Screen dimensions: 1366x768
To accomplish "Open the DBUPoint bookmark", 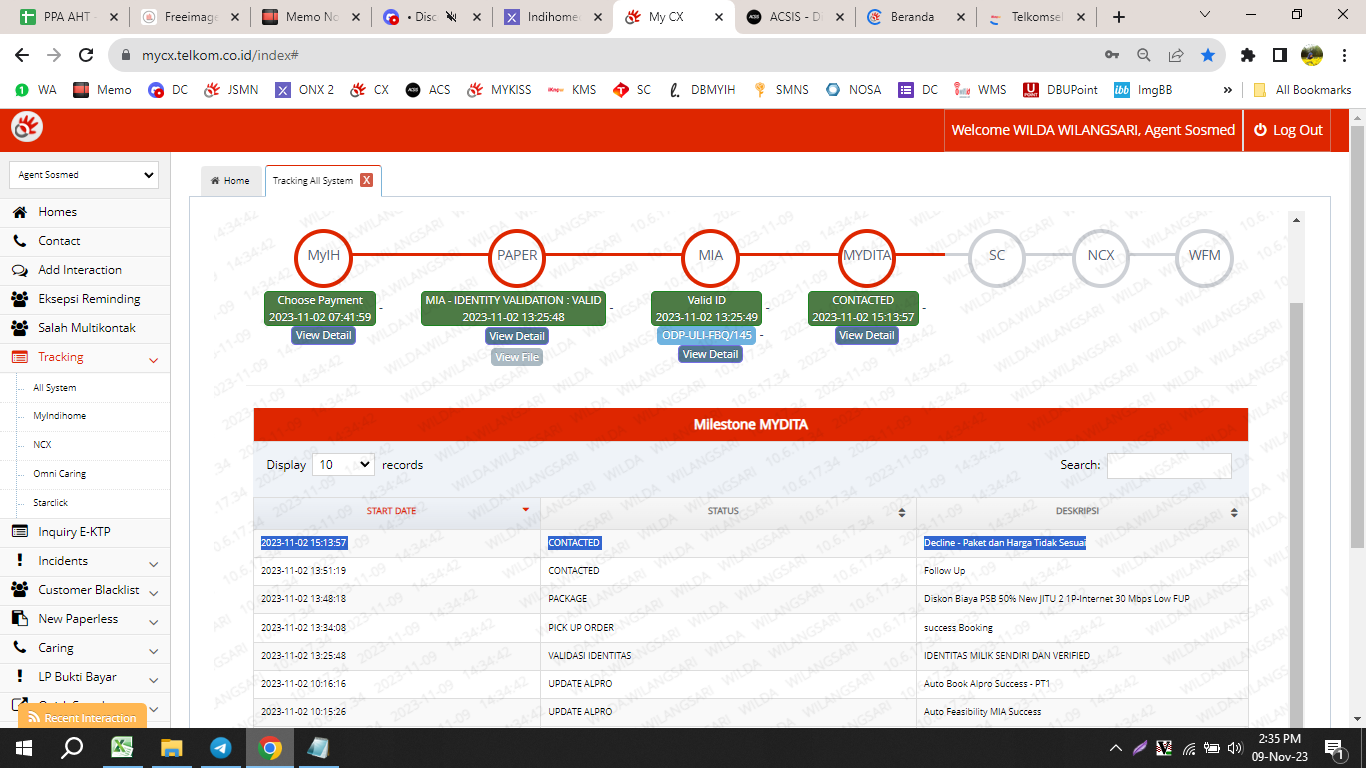I will [1060, 90].
